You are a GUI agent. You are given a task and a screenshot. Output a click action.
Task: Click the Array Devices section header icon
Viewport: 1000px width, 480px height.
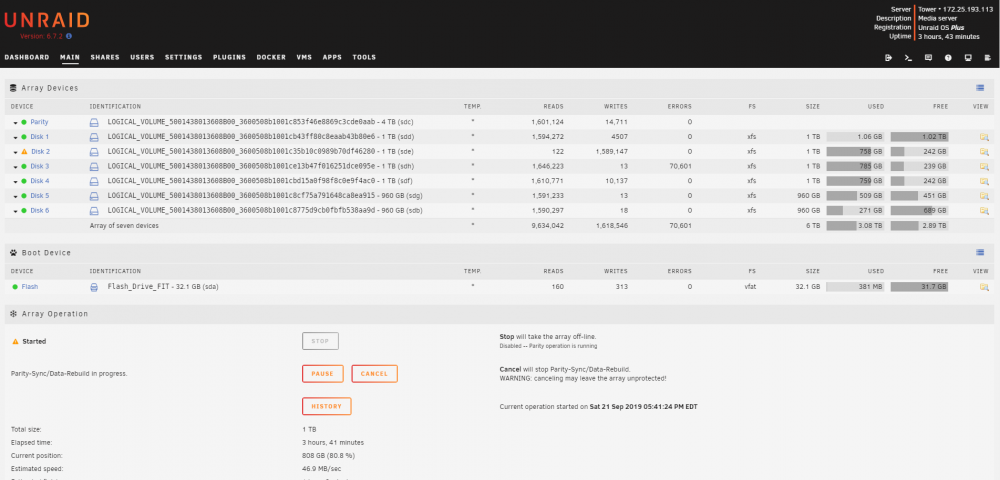tap(13, 88)
